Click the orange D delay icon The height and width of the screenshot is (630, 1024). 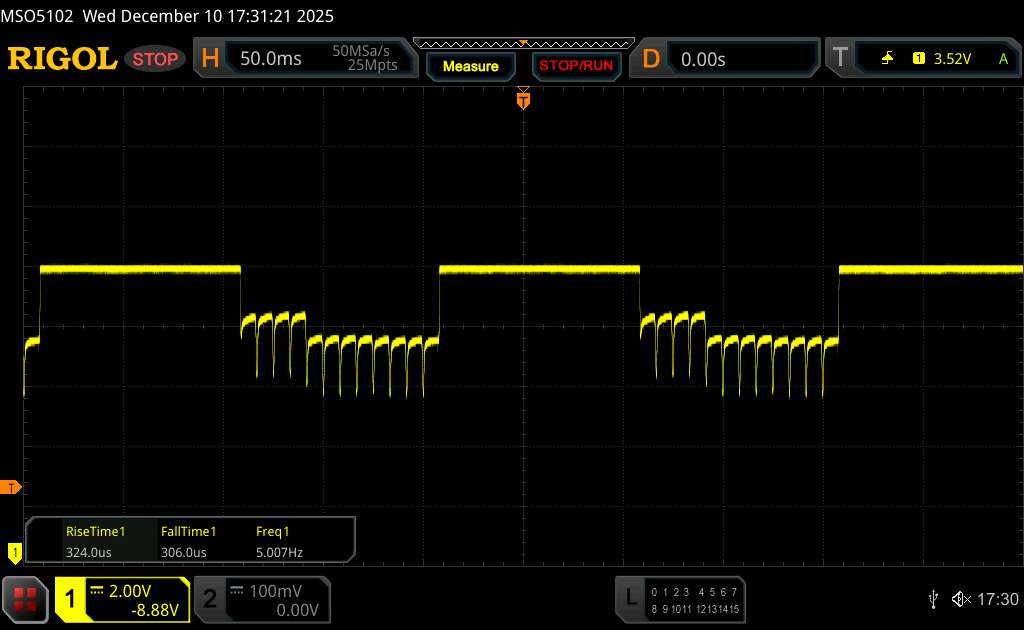click(x=651, y=59)
